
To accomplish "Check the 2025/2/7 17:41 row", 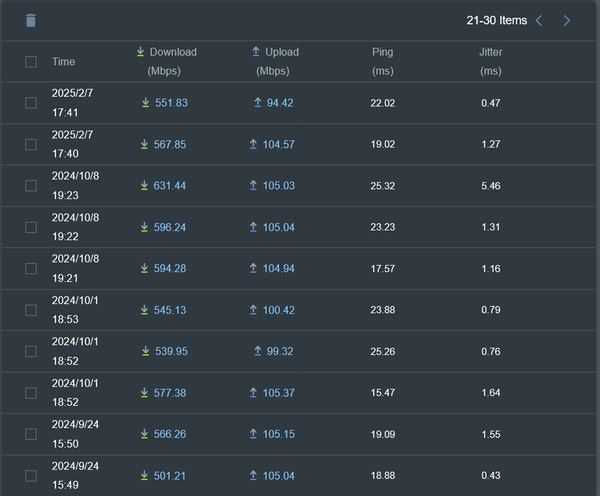I will [31, 103].
